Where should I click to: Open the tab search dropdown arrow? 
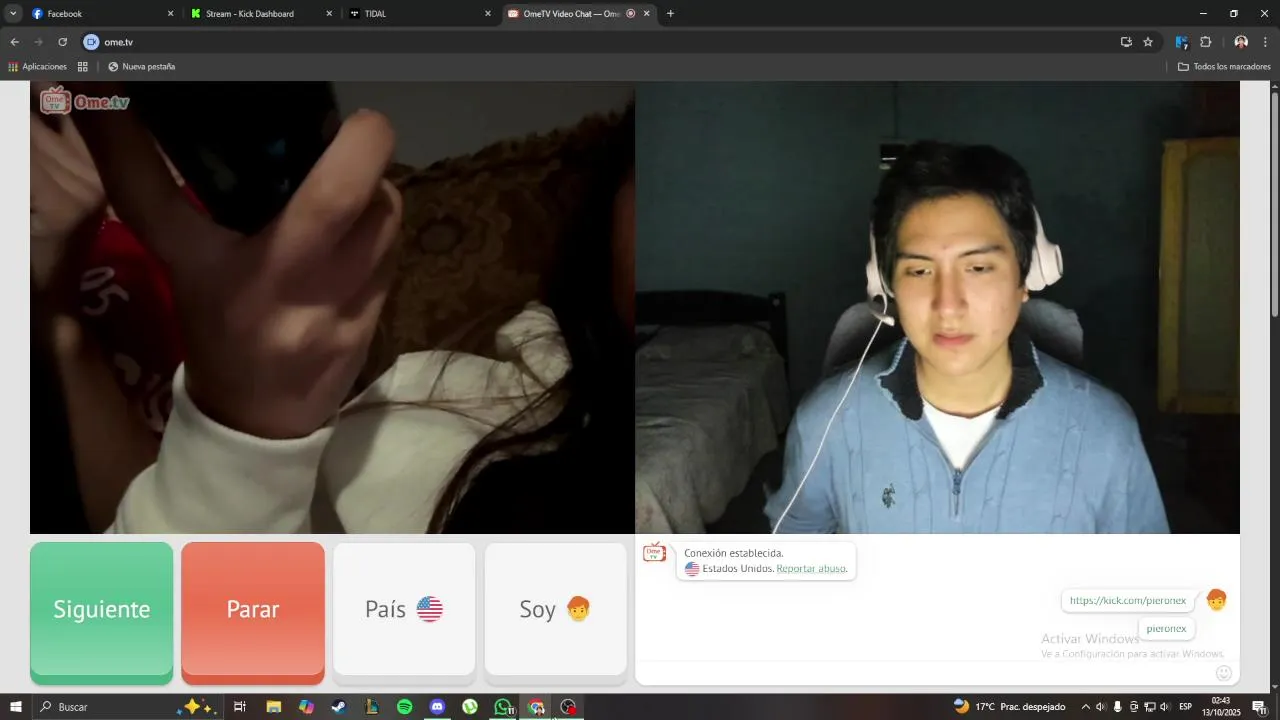13,14
